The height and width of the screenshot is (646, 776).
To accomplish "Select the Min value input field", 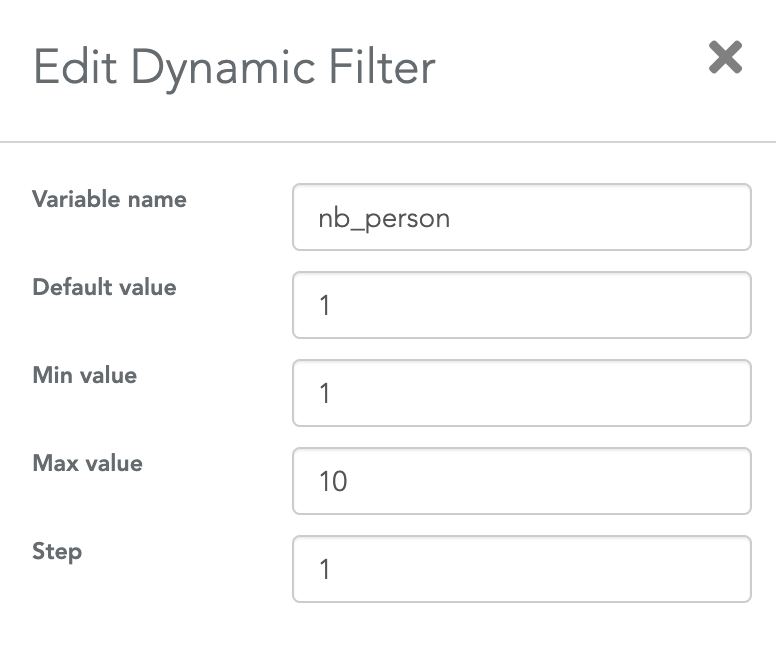I will pyautogui.click(x=522, y=393).
